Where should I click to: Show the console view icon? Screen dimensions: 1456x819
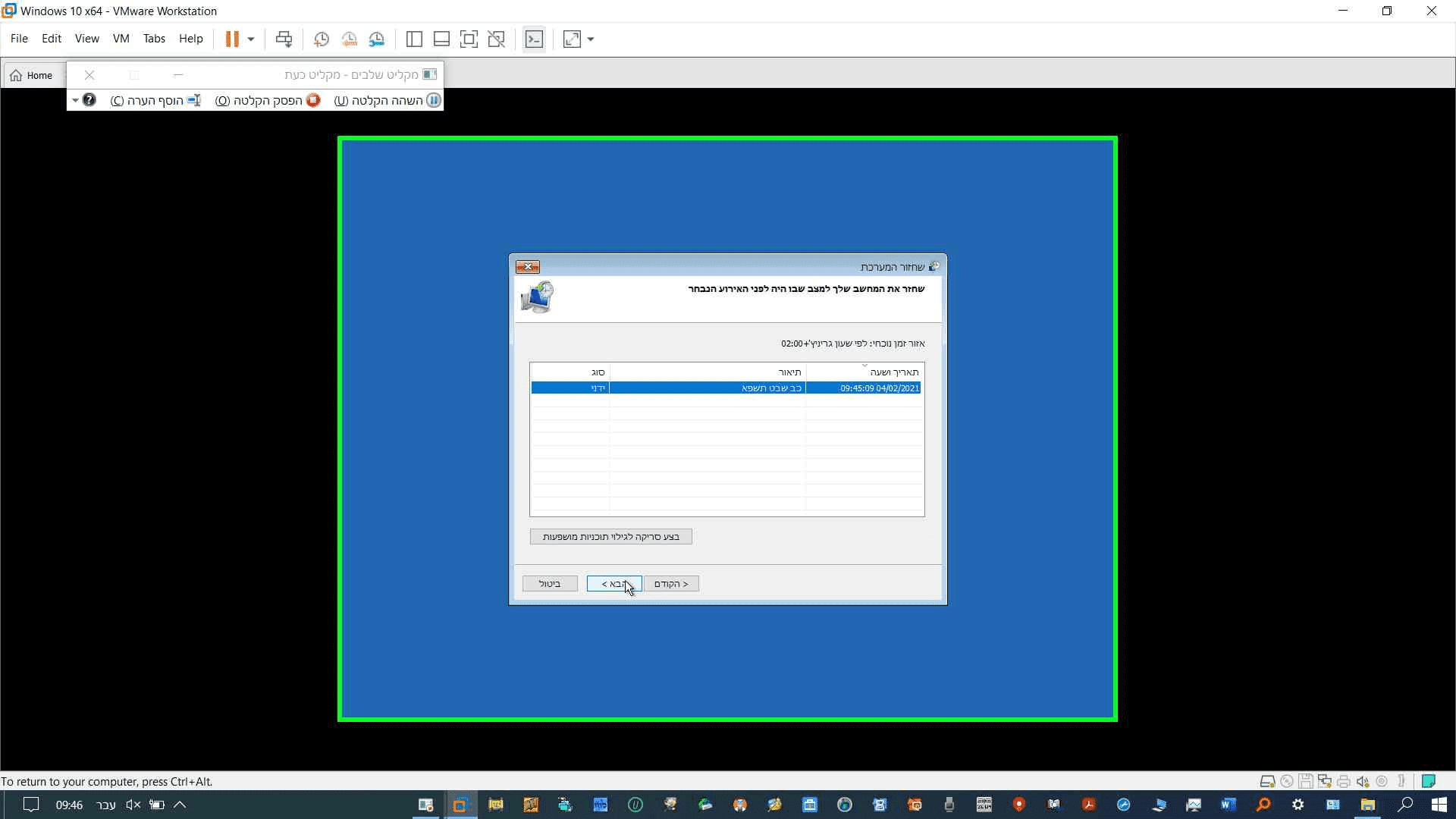coord(534,39)
